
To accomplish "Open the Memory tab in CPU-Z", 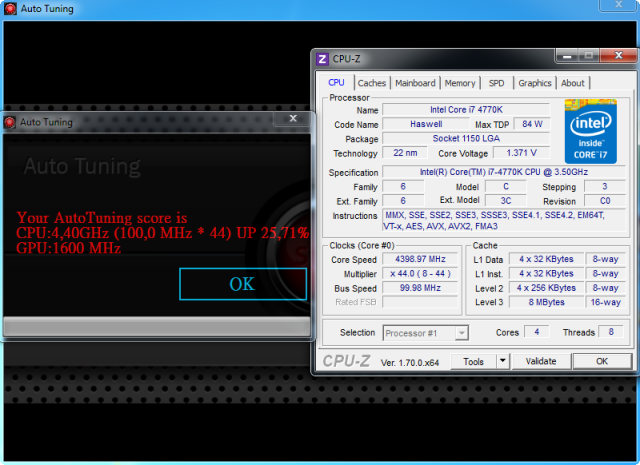I will (x=460, y=83).
